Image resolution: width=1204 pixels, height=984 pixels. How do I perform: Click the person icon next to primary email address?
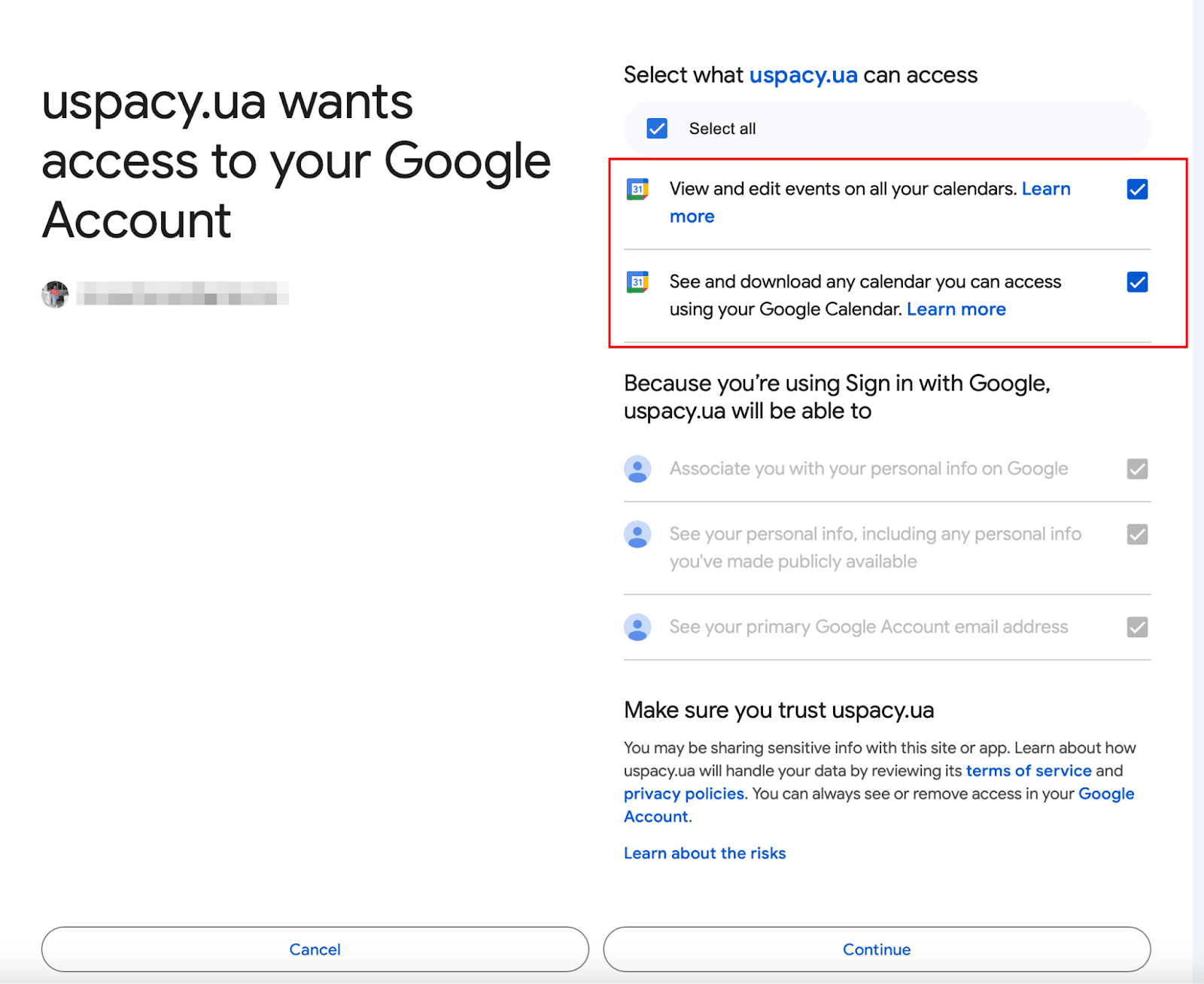[637, 627]
